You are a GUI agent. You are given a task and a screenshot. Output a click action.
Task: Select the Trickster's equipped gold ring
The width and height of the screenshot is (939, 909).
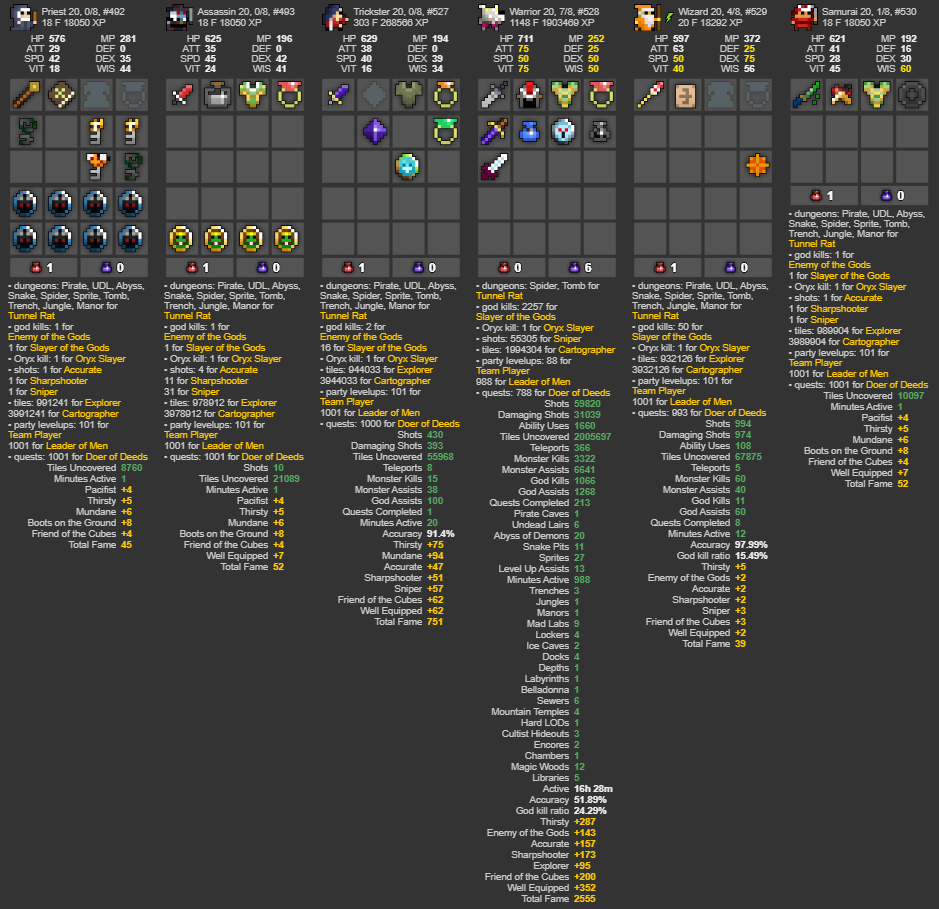click(444, 95)
